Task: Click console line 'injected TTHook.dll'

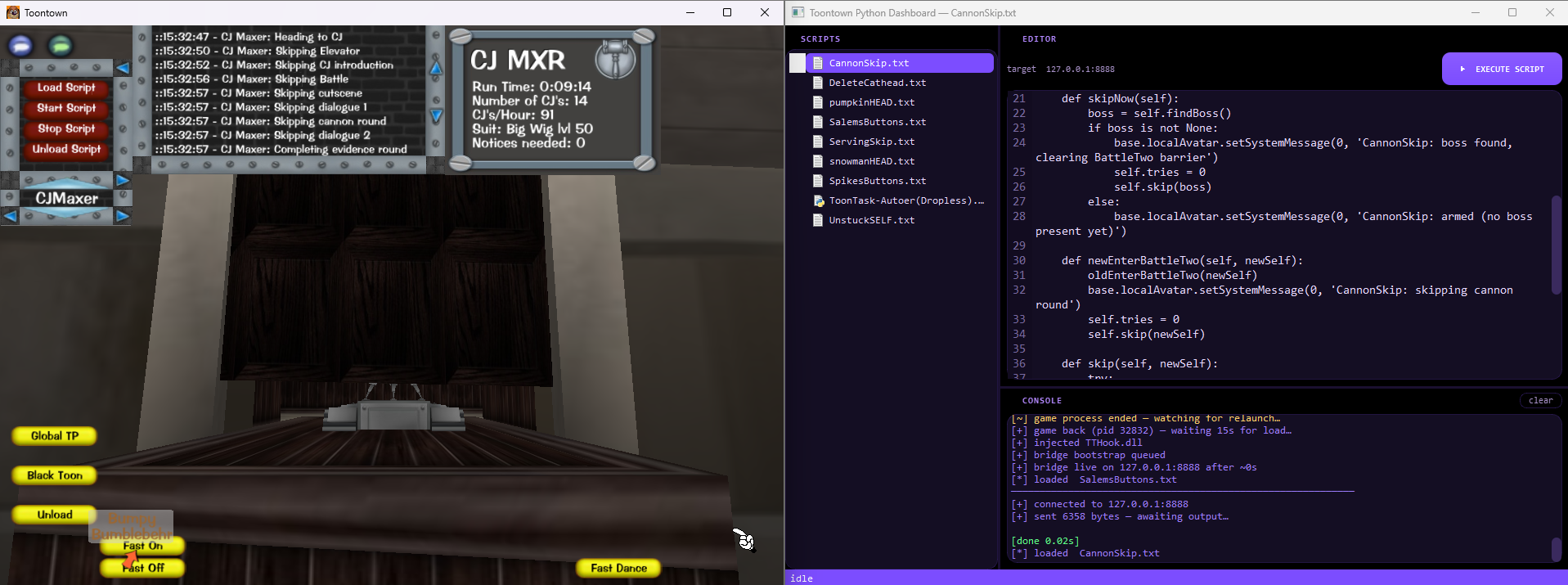Action: [x=1076, y=443]
